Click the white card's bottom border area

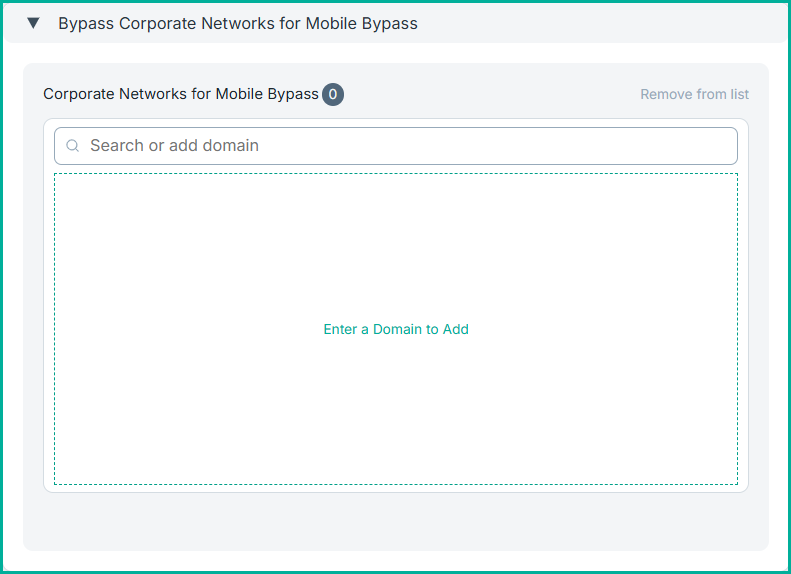pos(396,489)
